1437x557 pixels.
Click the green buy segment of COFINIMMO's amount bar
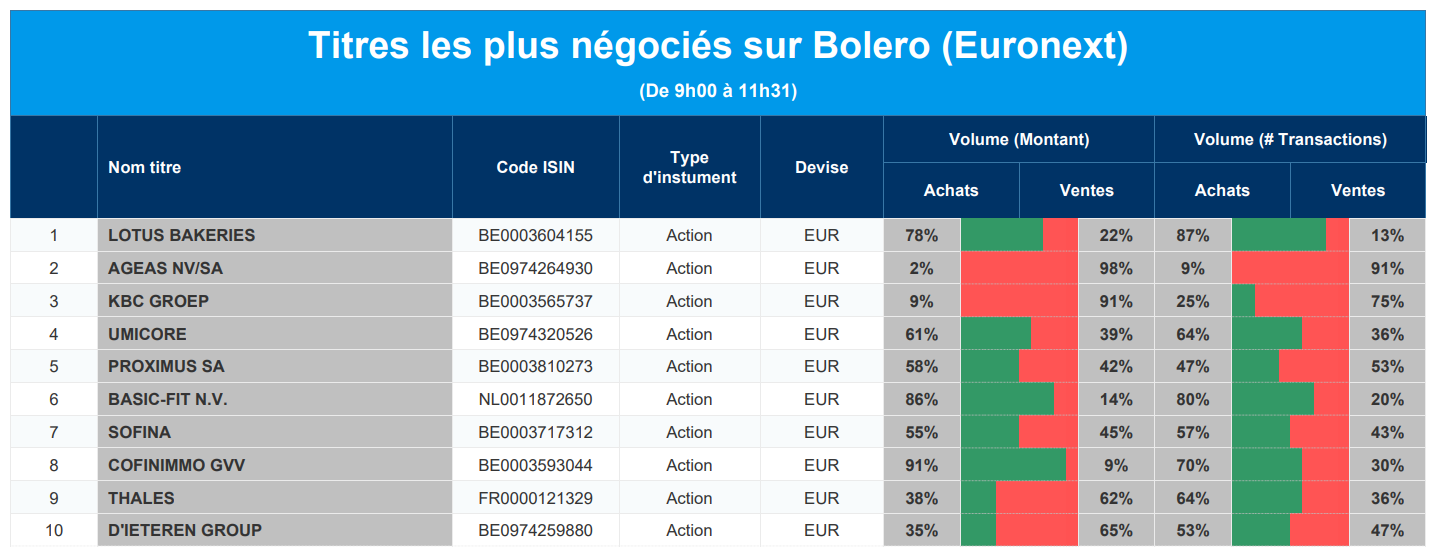point(1012,466)
